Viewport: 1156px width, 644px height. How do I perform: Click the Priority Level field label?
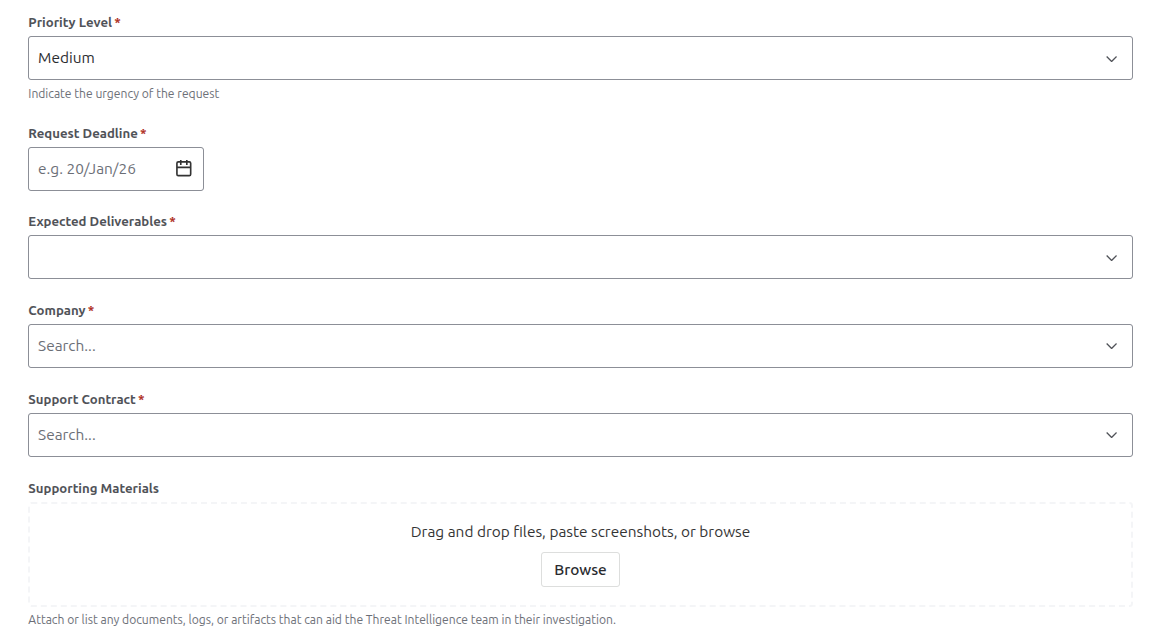tap(70, 22)
